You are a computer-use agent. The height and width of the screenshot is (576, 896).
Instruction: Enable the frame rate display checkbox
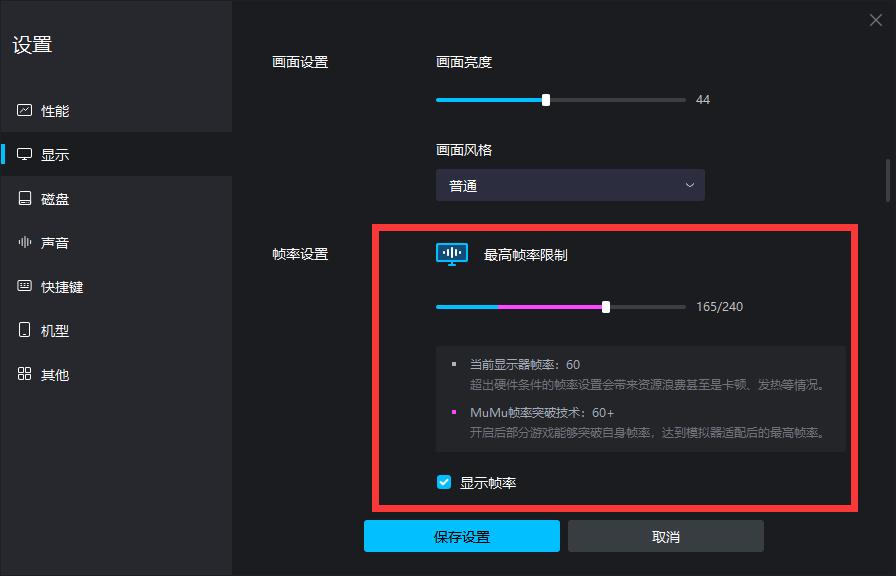[443, 482]
